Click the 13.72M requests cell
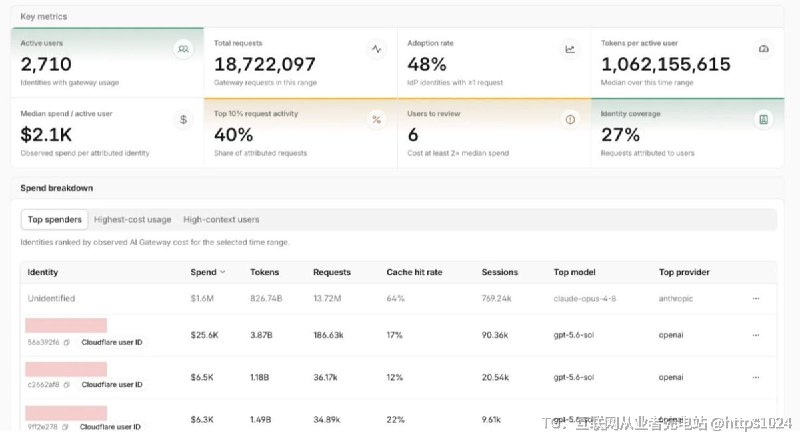Image resolution: width=800 pixels, height=435 pixels. tap(327, 299)
